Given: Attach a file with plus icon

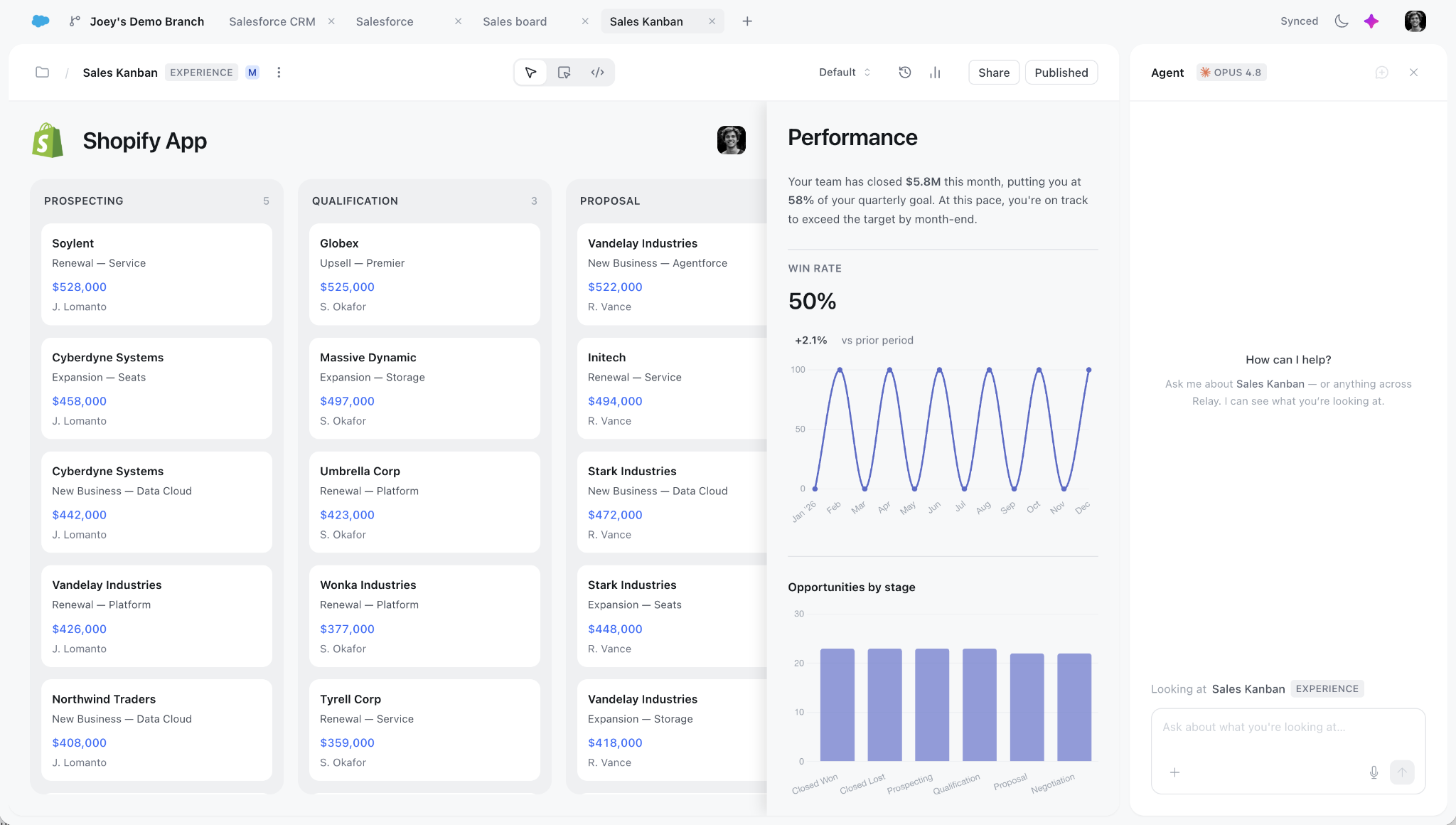Looking at the screenshot, I should (x=1174, y=772).
